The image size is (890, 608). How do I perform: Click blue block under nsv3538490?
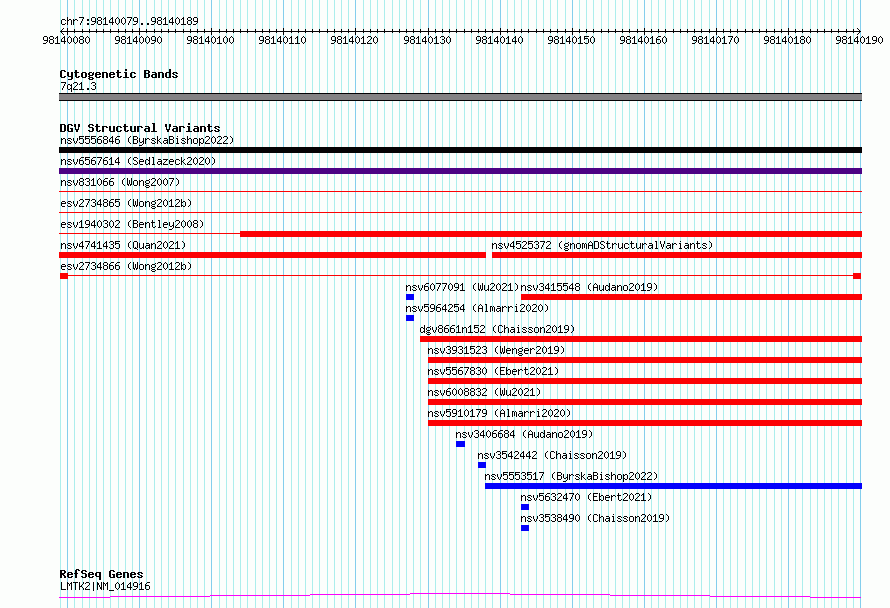525,528
